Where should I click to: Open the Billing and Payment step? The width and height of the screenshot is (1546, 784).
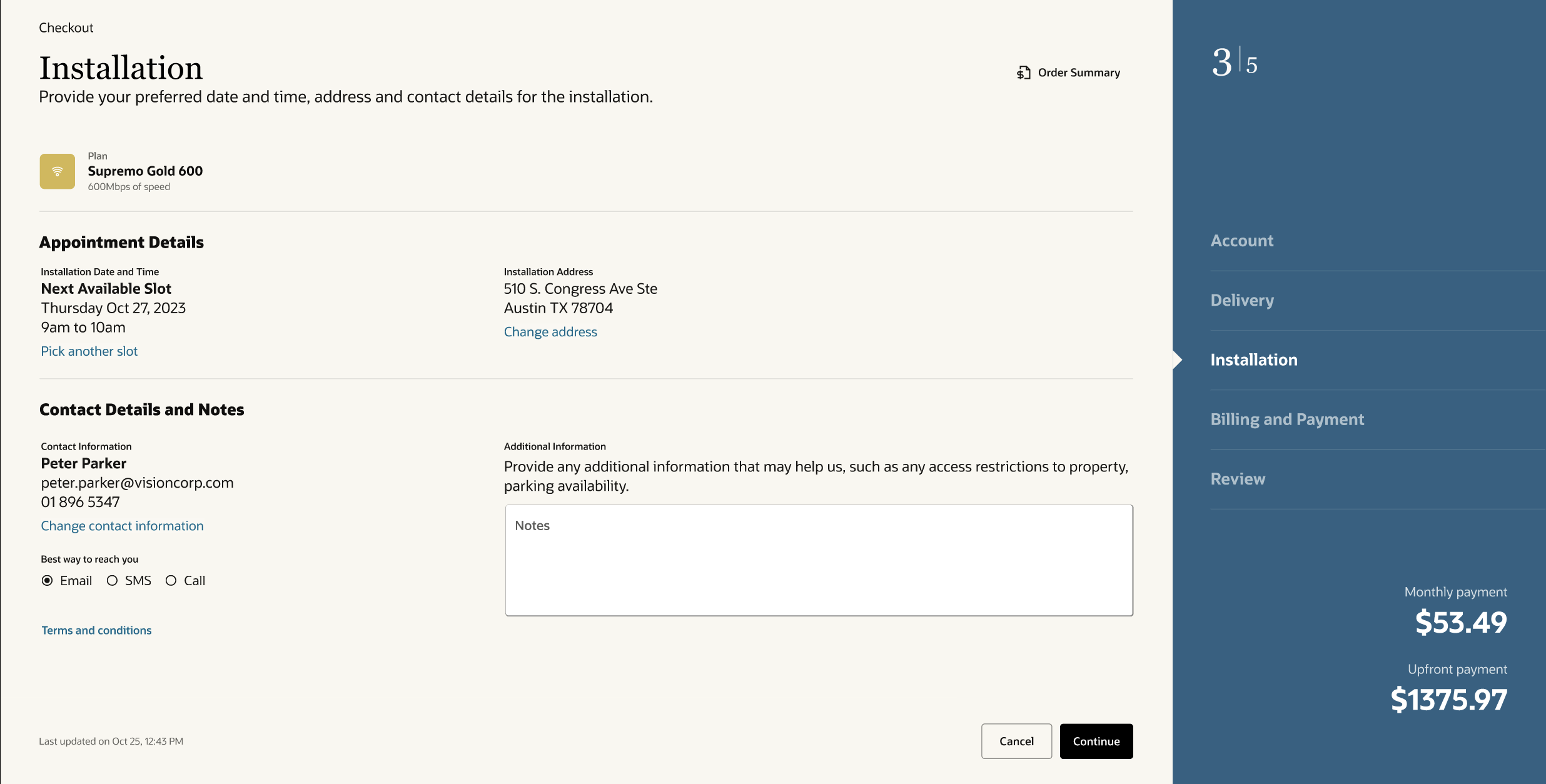pos(1287,419)
